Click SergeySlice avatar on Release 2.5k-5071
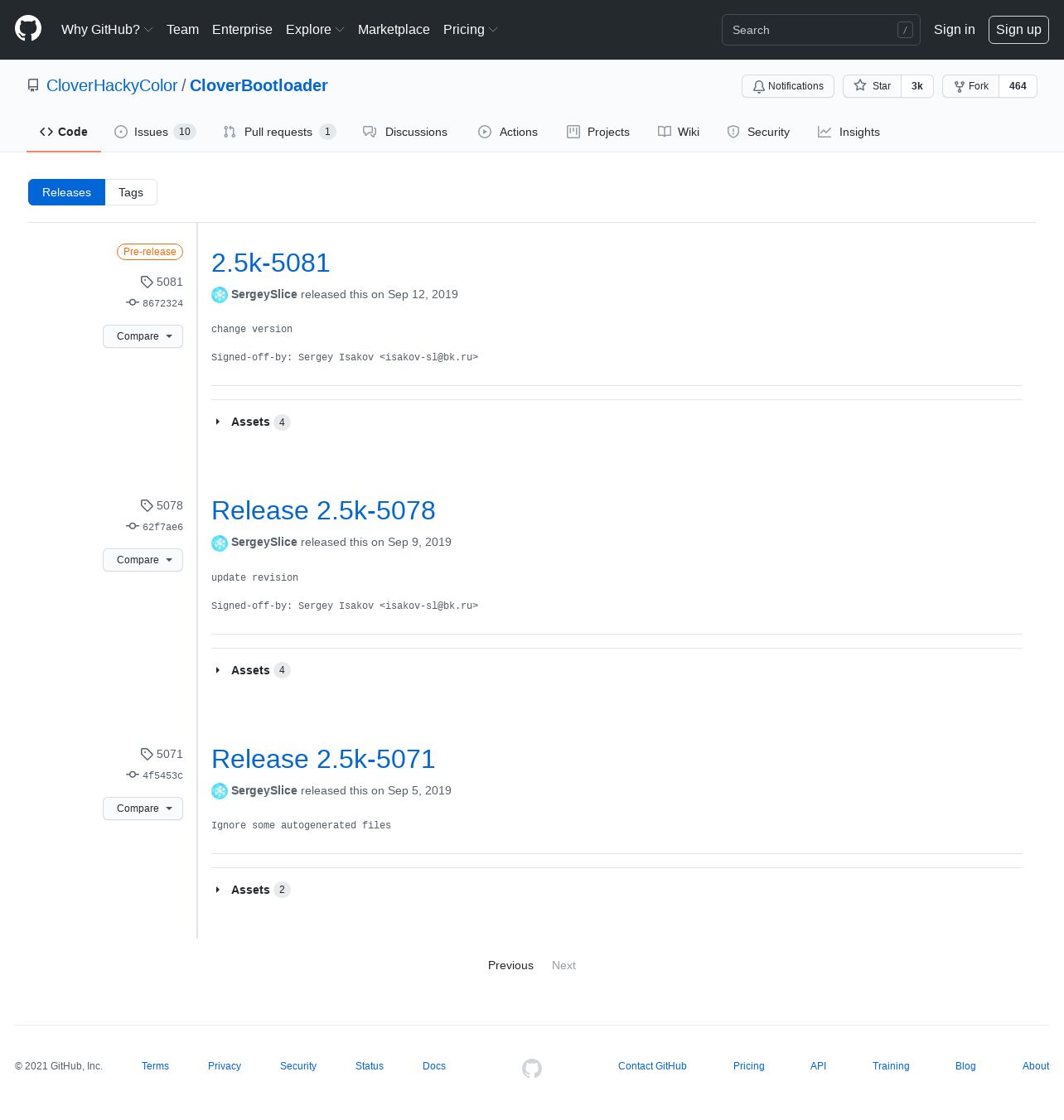1064x1120 pixels. pyautogui.click(x=220, y=791)
